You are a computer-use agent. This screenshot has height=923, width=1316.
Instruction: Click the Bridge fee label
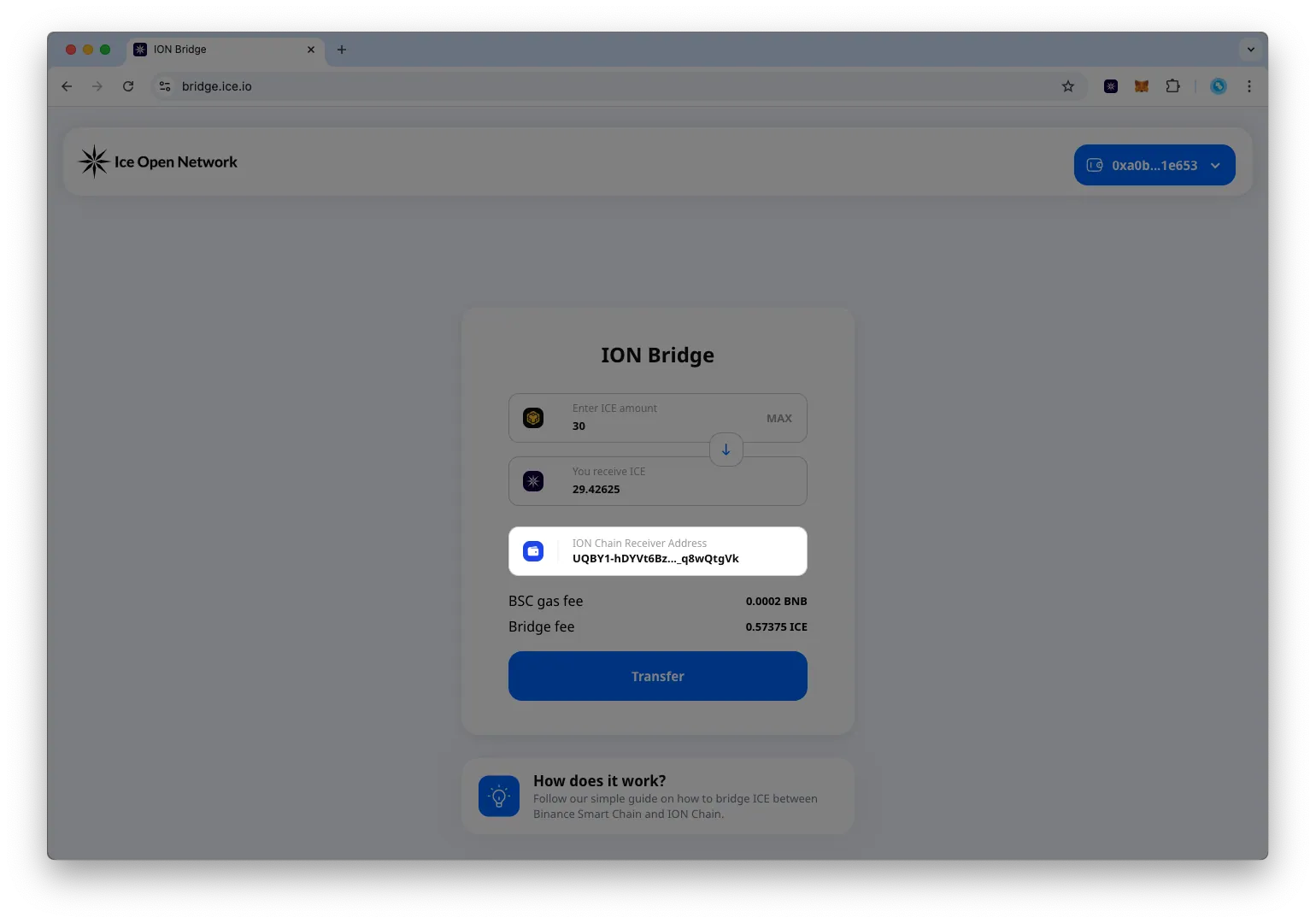point(542,627)
